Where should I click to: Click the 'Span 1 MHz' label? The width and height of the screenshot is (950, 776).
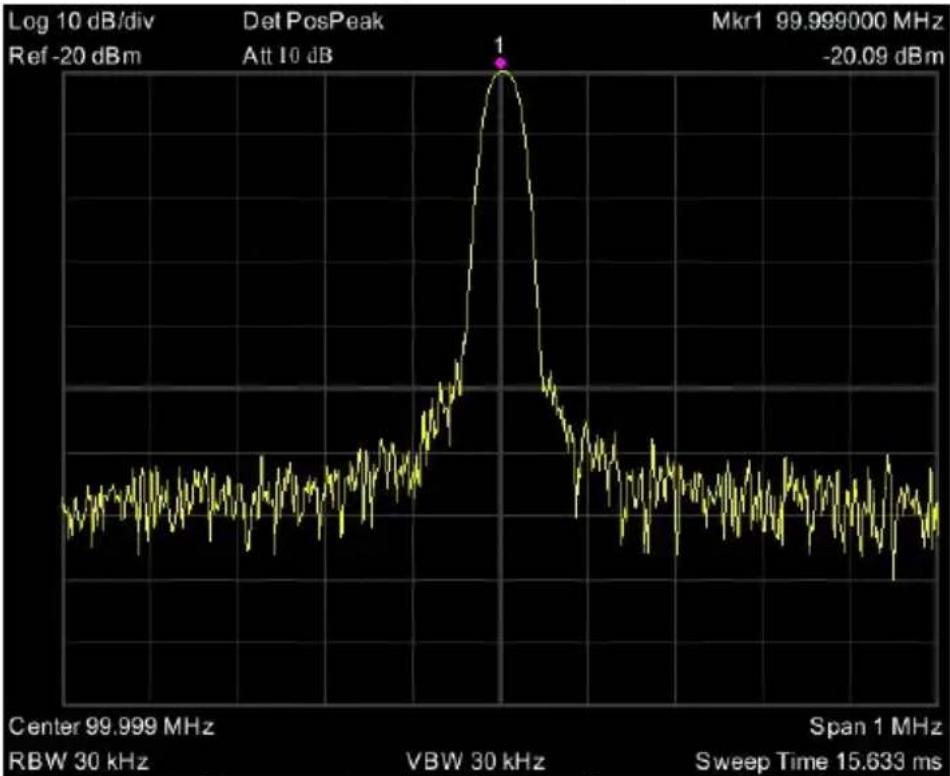click(x=876, y=726)
